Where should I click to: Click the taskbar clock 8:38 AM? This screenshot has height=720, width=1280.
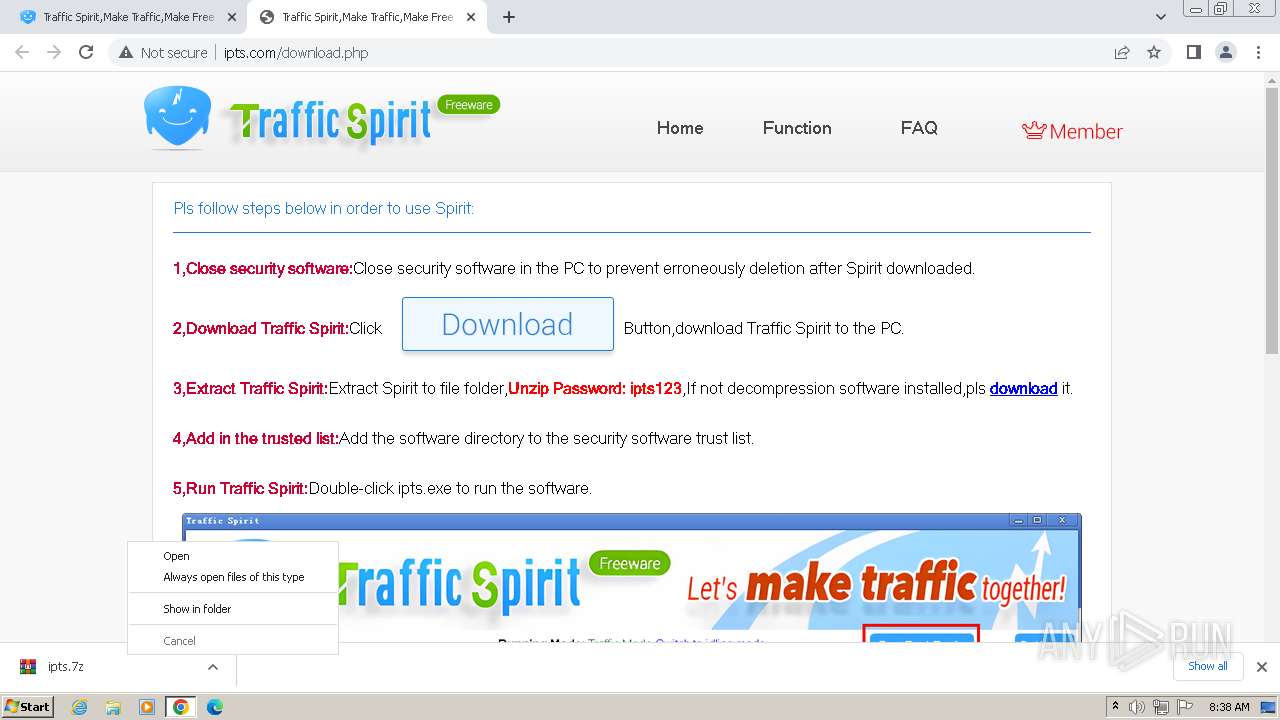(1229, 707)
